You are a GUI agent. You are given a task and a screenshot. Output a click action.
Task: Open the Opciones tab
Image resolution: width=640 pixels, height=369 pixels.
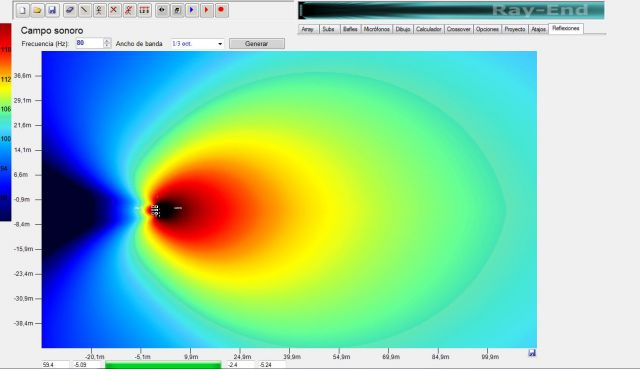click(487, 29)
